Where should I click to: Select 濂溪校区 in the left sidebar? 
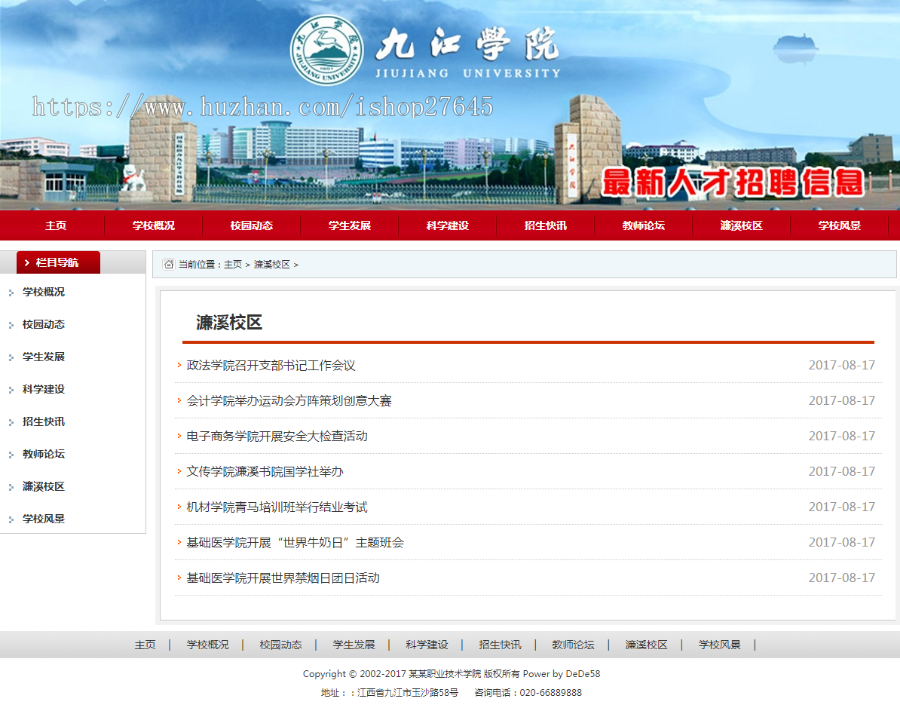(44, 487)
